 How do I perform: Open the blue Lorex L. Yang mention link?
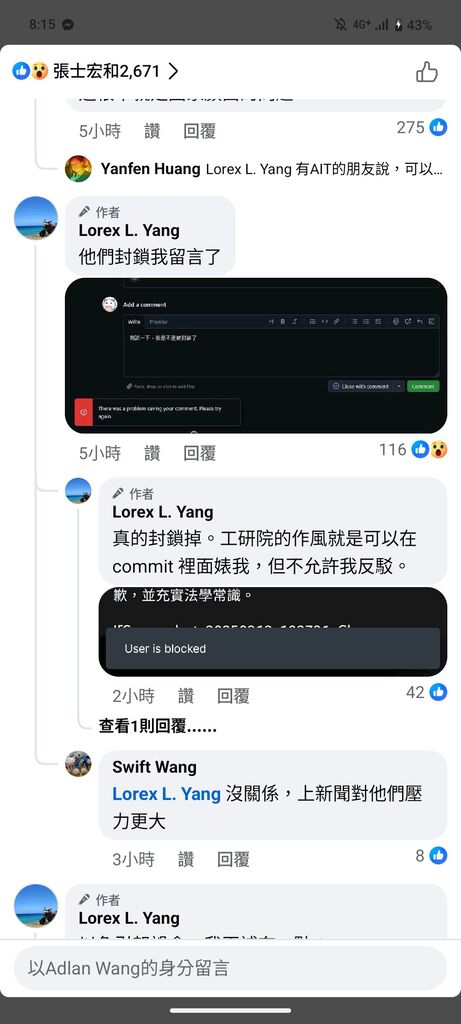click(167, 794)
